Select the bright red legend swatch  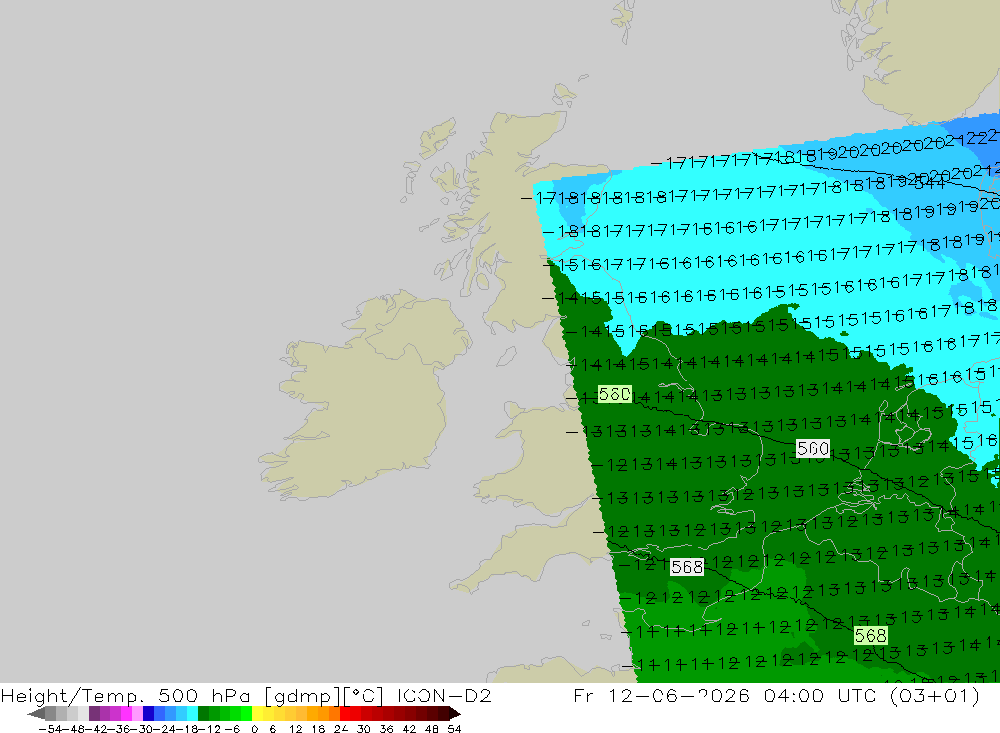(x=345, y=714)
